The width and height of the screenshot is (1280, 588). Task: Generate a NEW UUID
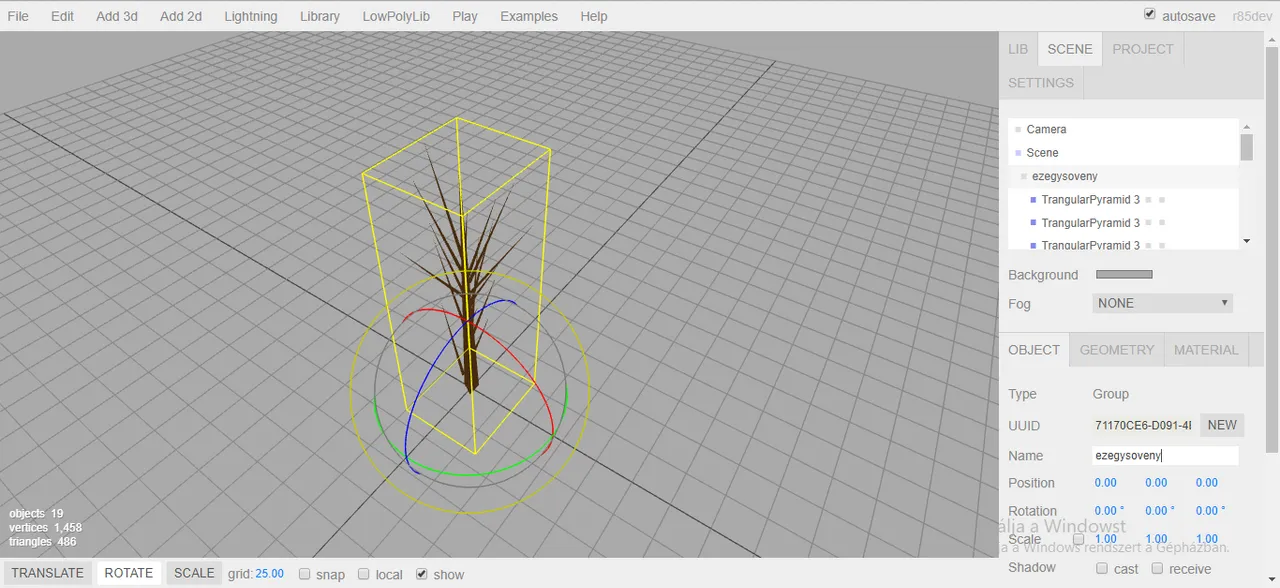click(1222, 425)
